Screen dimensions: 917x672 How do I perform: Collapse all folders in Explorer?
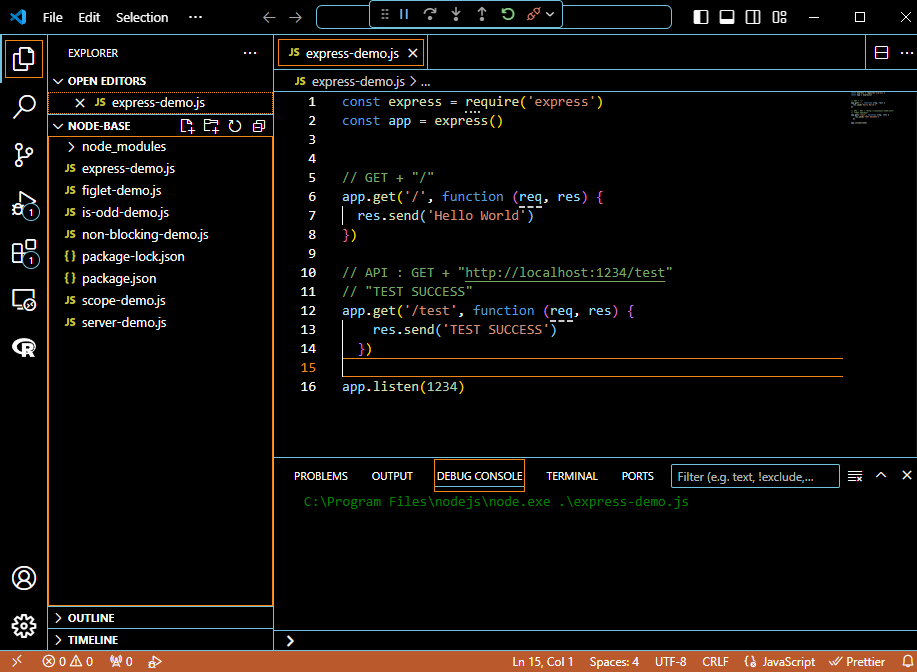point(259,126)
